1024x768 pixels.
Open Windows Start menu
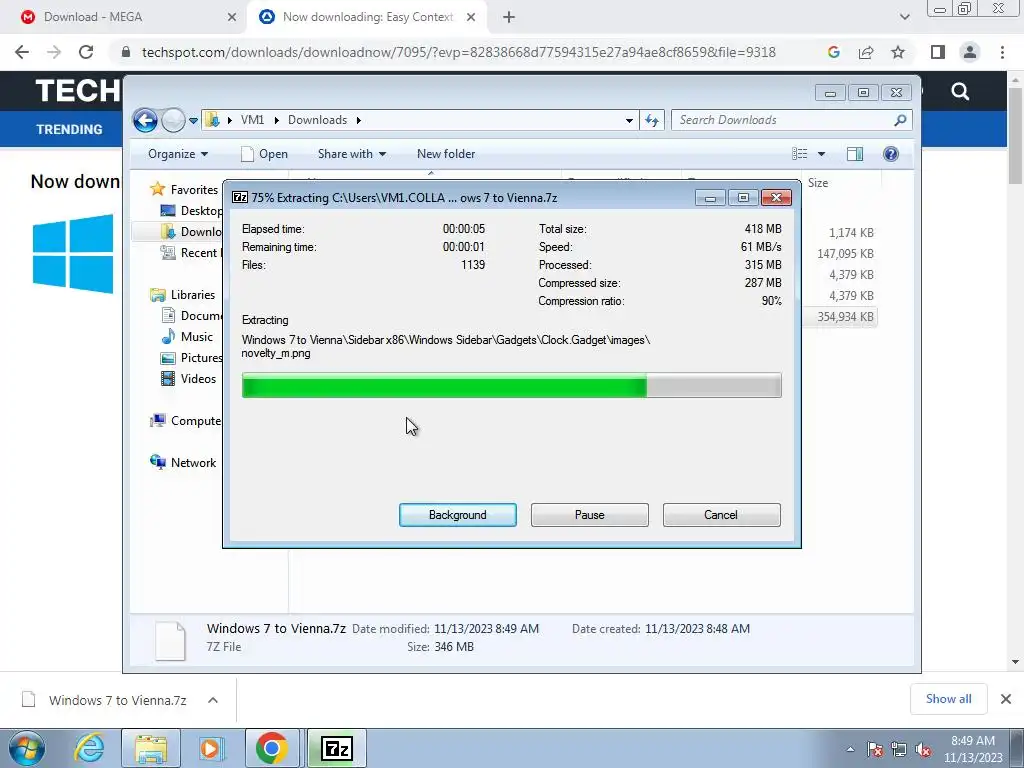[27, 748]
